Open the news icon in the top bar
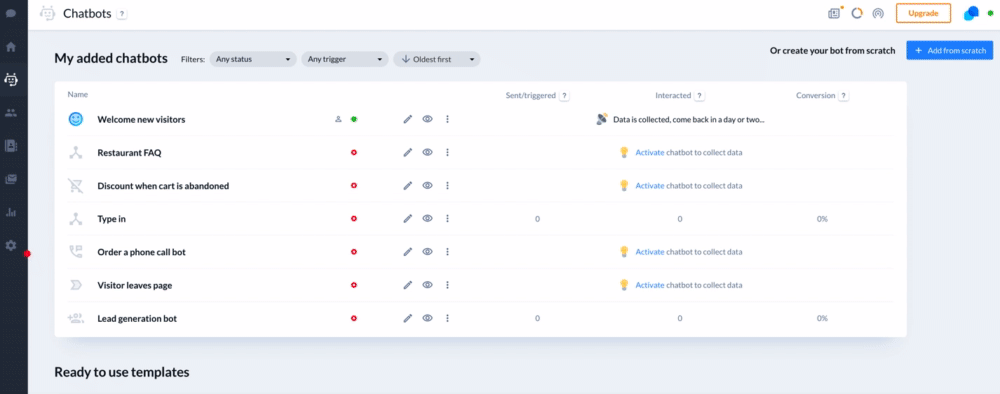Image resolution: width=1000 pixels, height=394 pixels. (x=834, y=13)
